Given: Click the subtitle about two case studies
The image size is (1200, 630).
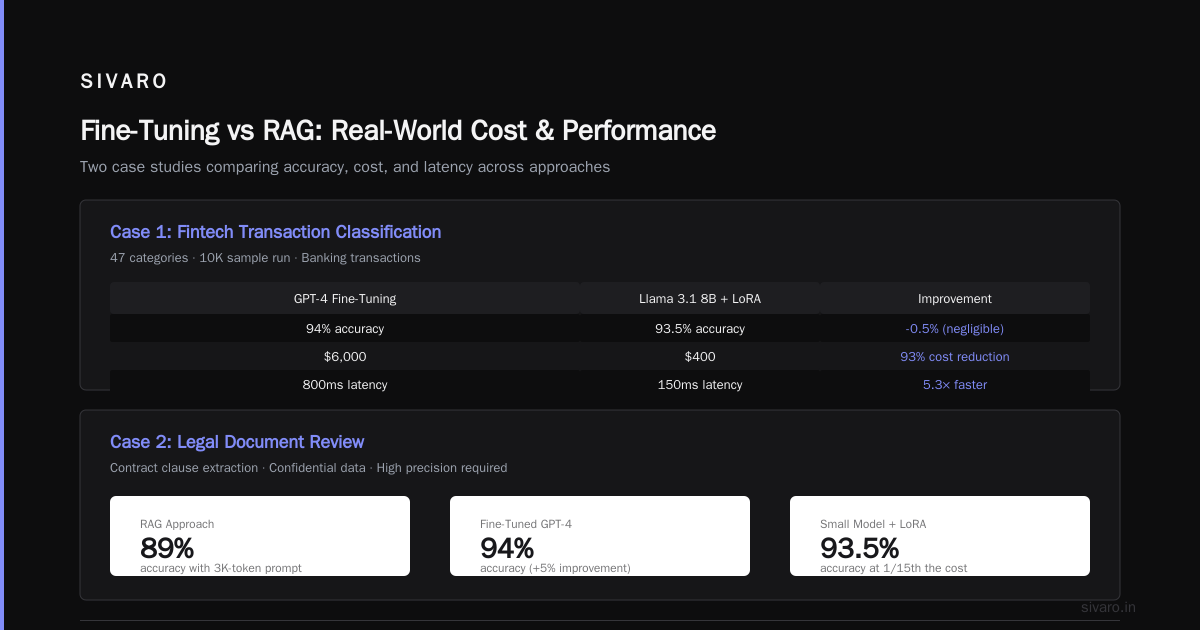Looking at the screenshot, I should (x=345, y=167).
